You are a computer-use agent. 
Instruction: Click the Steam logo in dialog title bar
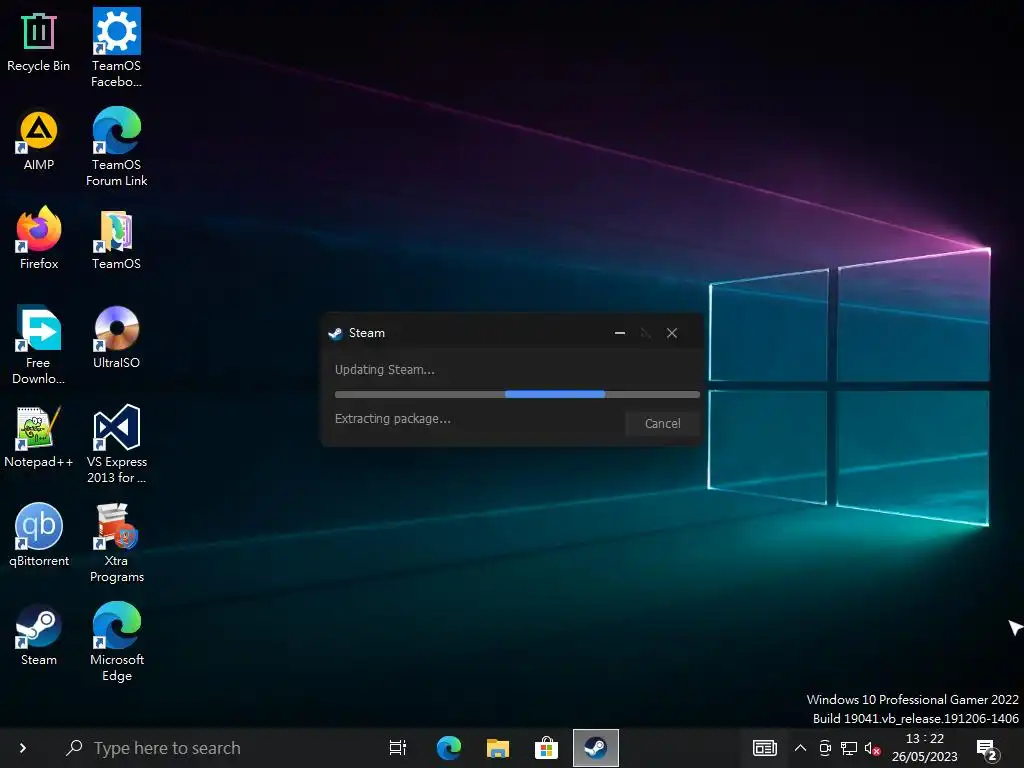pos(336,334)
